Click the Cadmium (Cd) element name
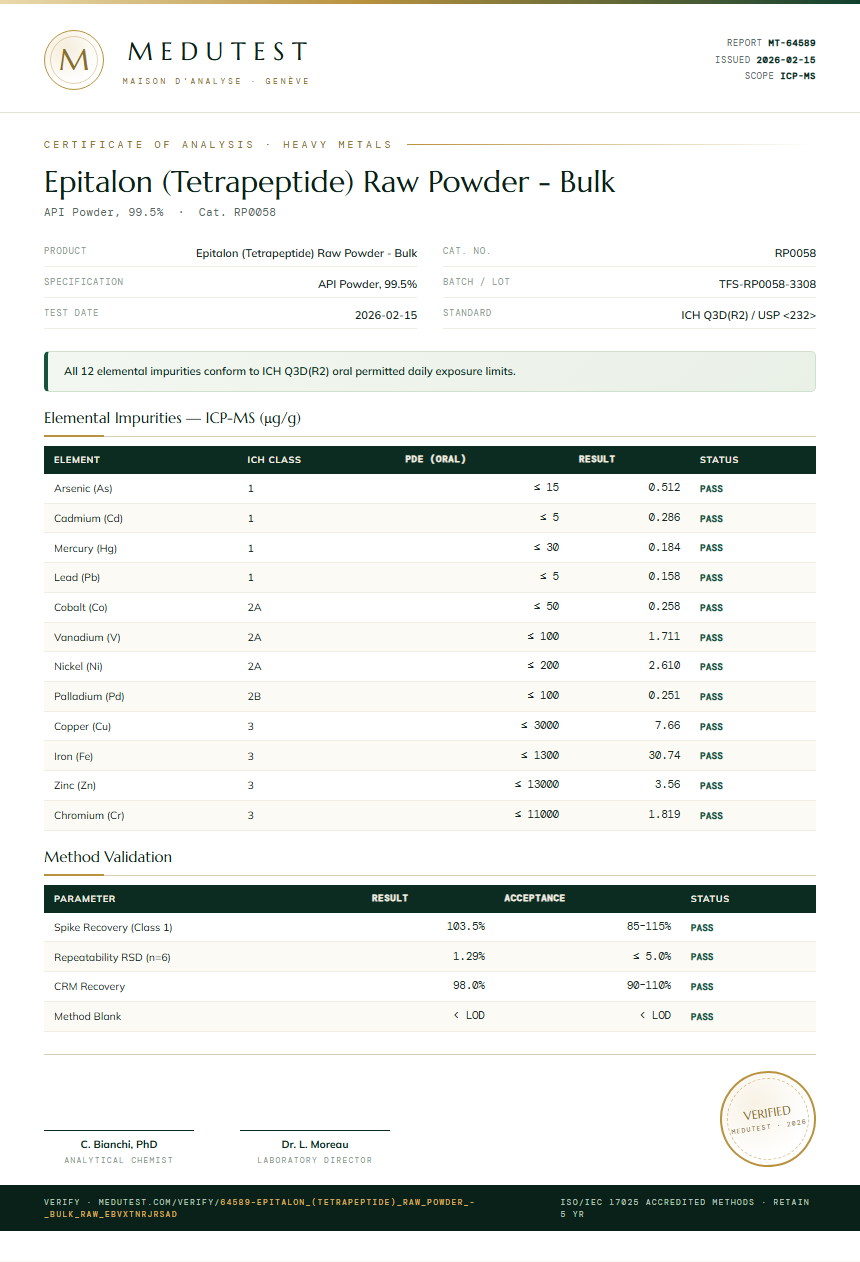860x1262 pixels. pyautogui.click(x=88, y=519)
